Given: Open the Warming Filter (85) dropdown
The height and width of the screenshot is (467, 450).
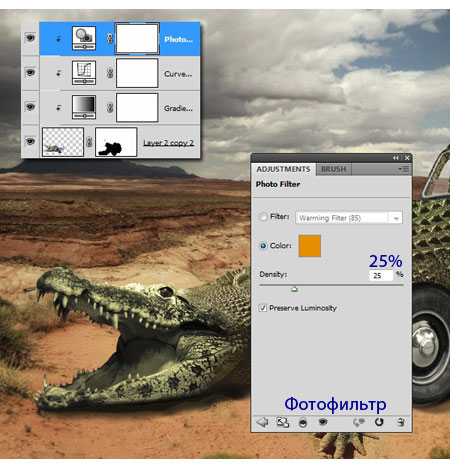Looking at the screenshot, I should tap(349, 218).
